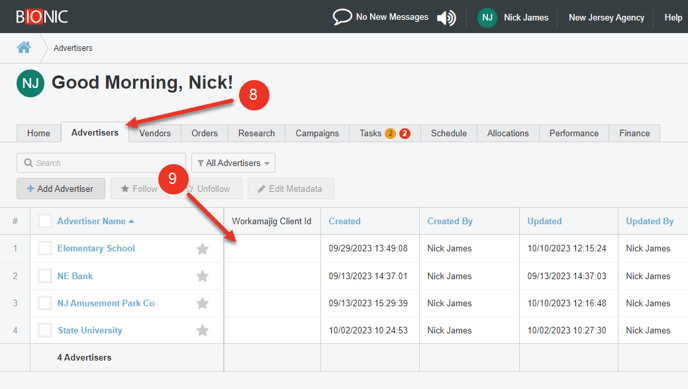Viewport: 688px width, 389px height.
Task: Switch to the Schedule tab
Action: [x=449, y=133]
